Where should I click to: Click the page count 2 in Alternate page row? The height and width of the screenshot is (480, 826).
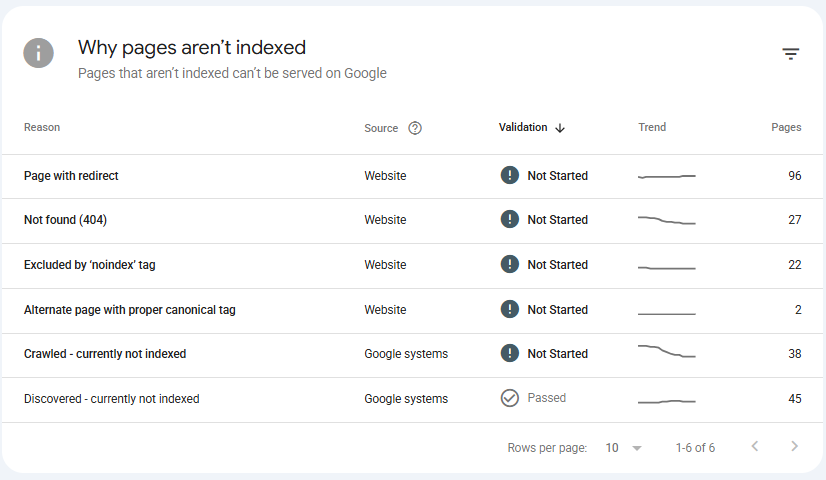tap(798, 310)
